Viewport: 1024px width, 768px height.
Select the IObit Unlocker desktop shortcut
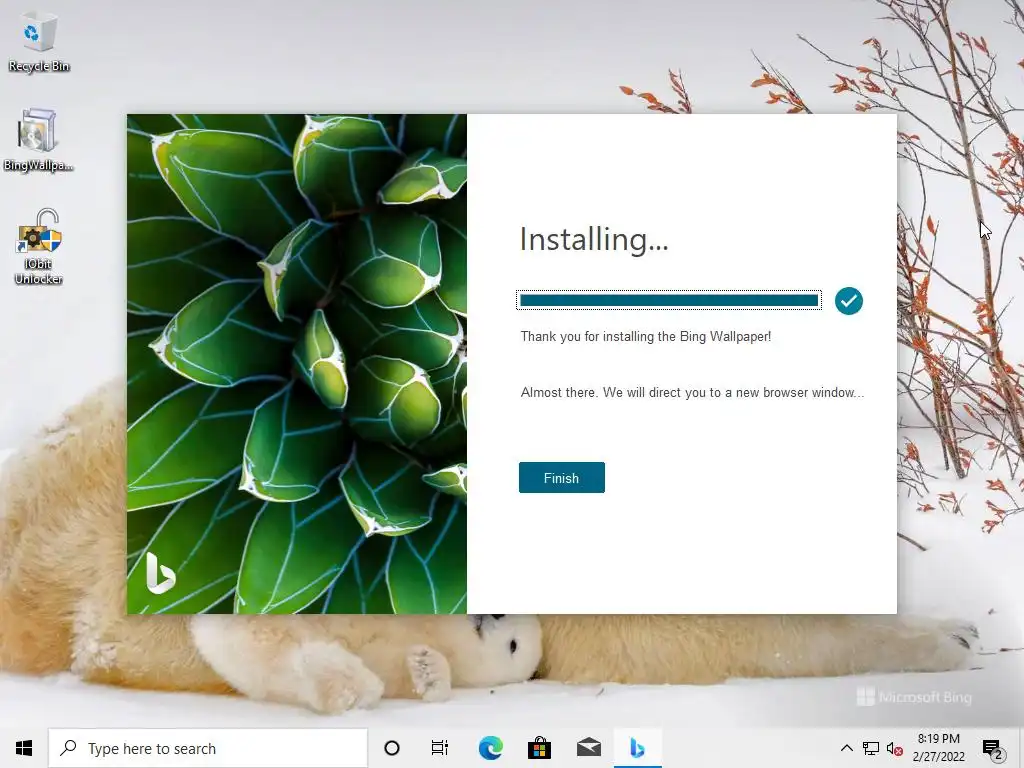pos(39,247)
